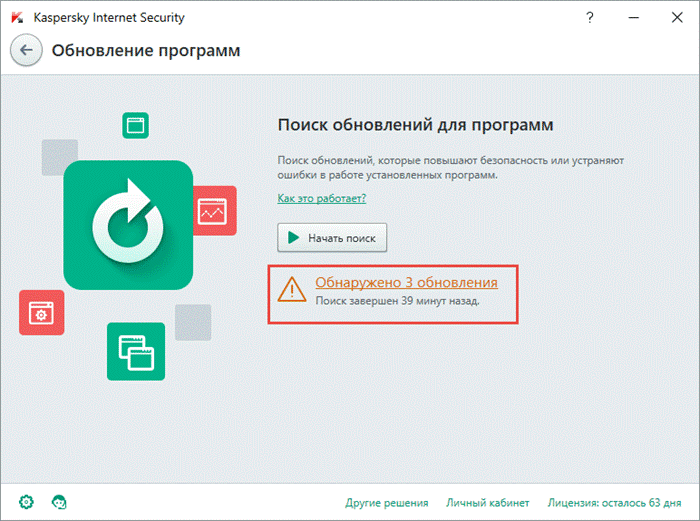This screenshot has height=521, width=700.
Task: Open the Другие решения link
Action: pyautogui.click(x=387, y=503)
